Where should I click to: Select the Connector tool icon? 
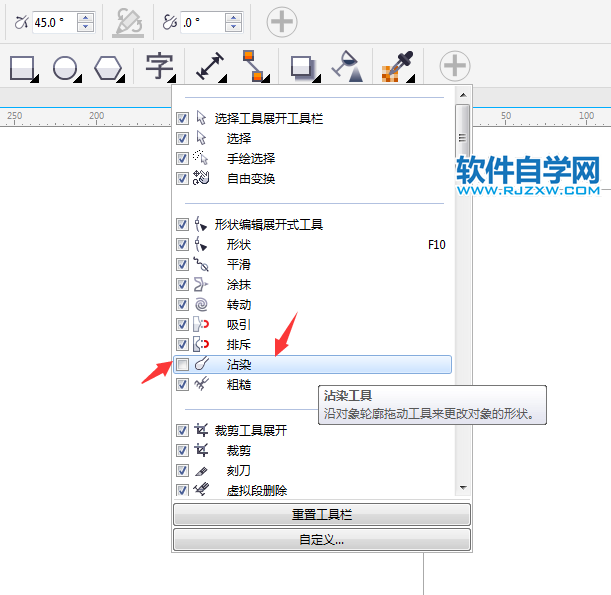253,65
